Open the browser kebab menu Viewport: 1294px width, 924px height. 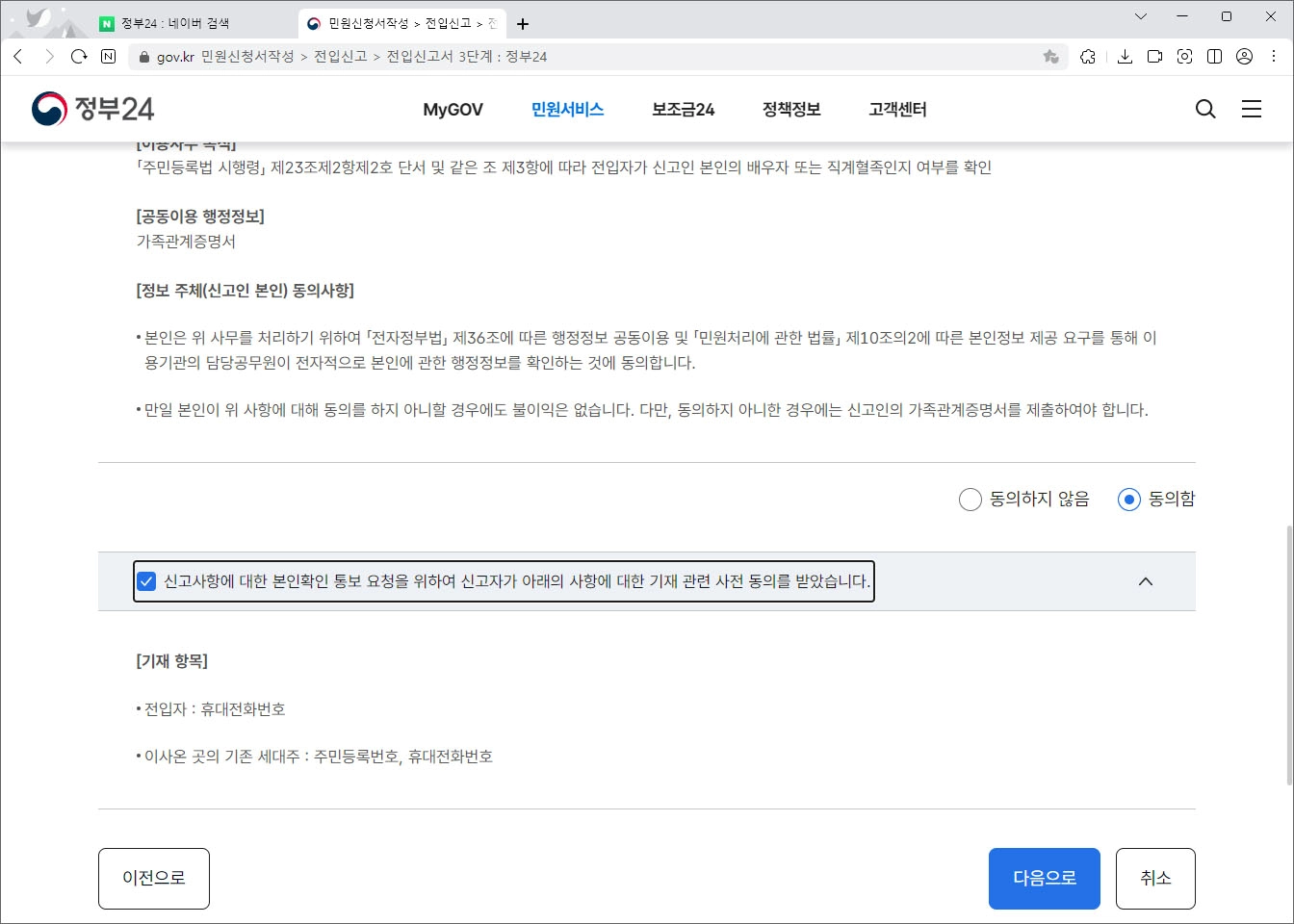coord(1274,56)
